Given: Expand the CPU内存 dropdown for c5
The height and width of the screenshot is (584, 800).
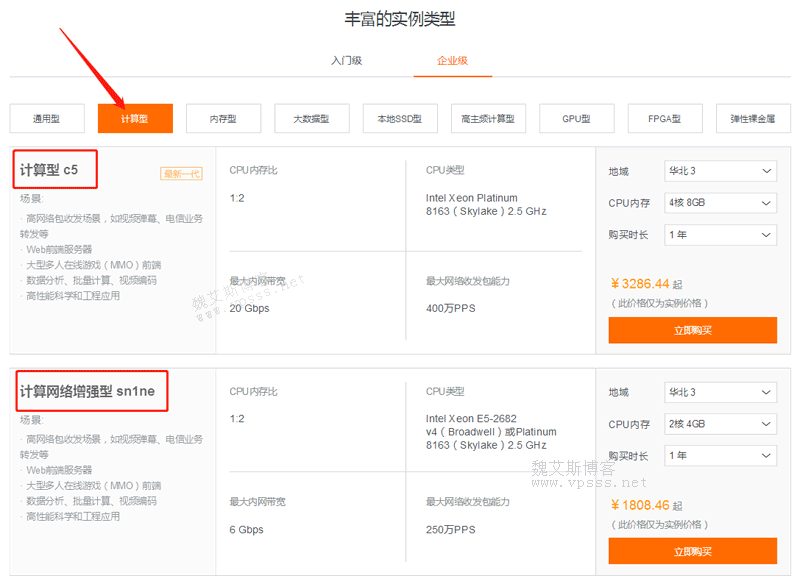Looking at the screenshot, I should coord(720,203).
